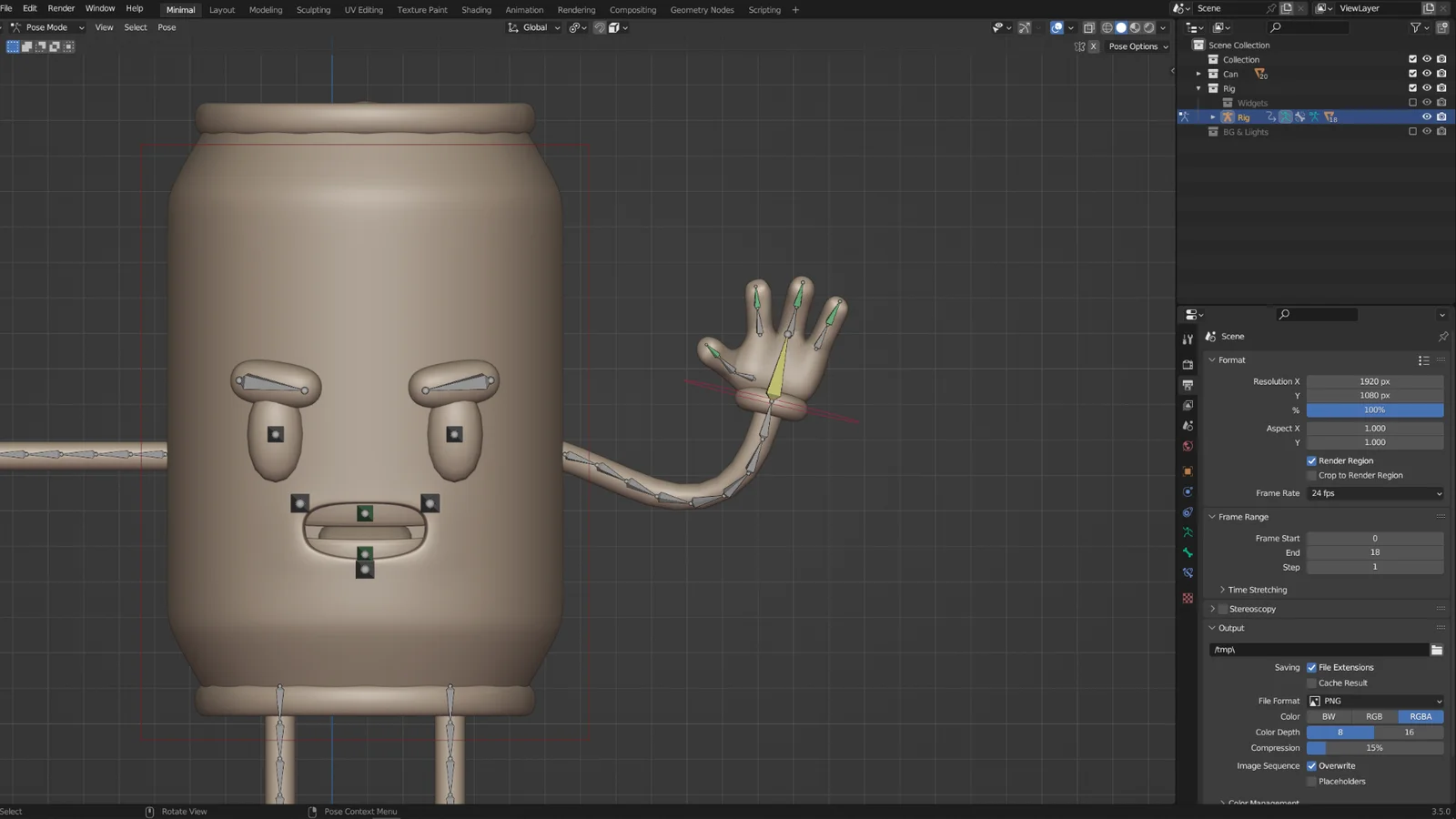Open the Render Properties tab
1456x819 pixels.
point(1188,364)
